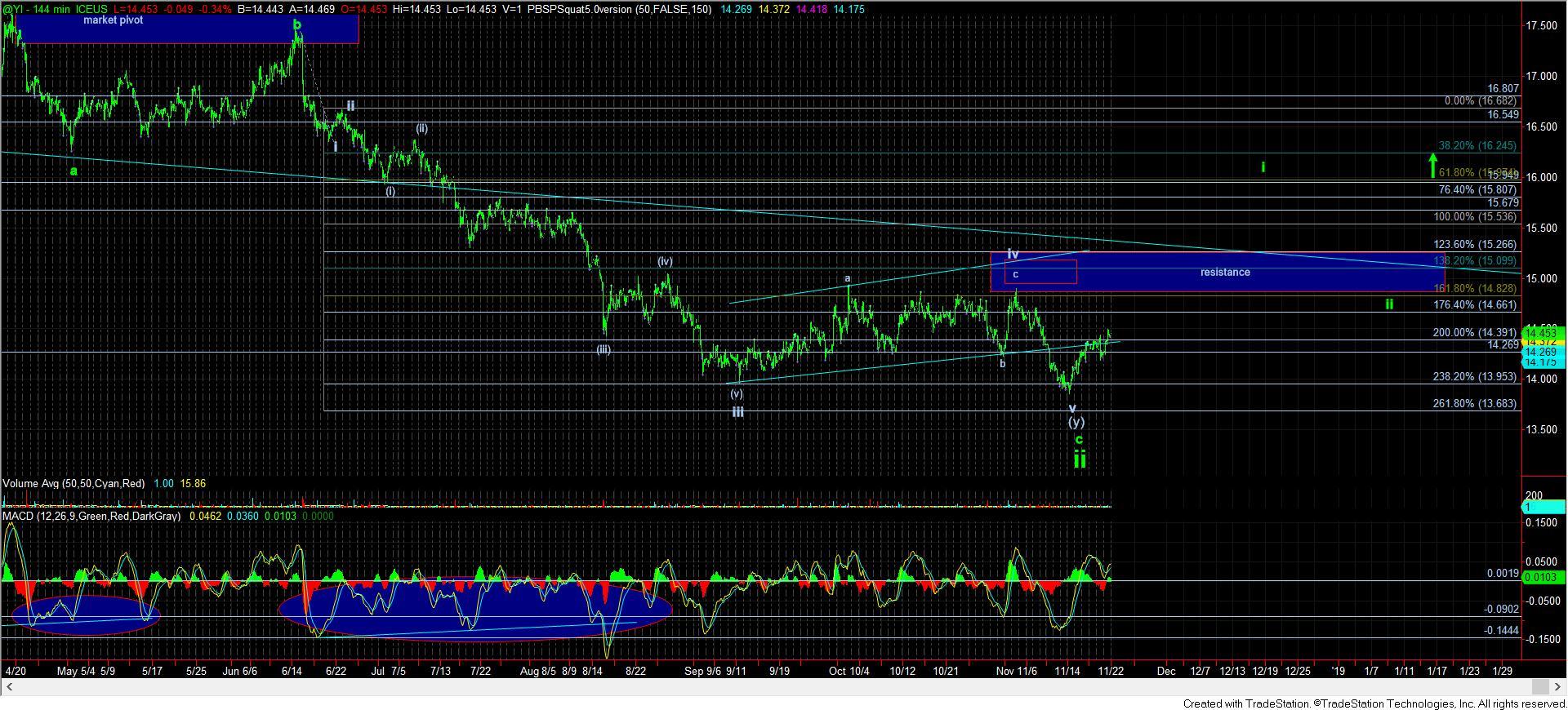Select the 261.80% (13.683) Fibonacci label

[1475, 404]
